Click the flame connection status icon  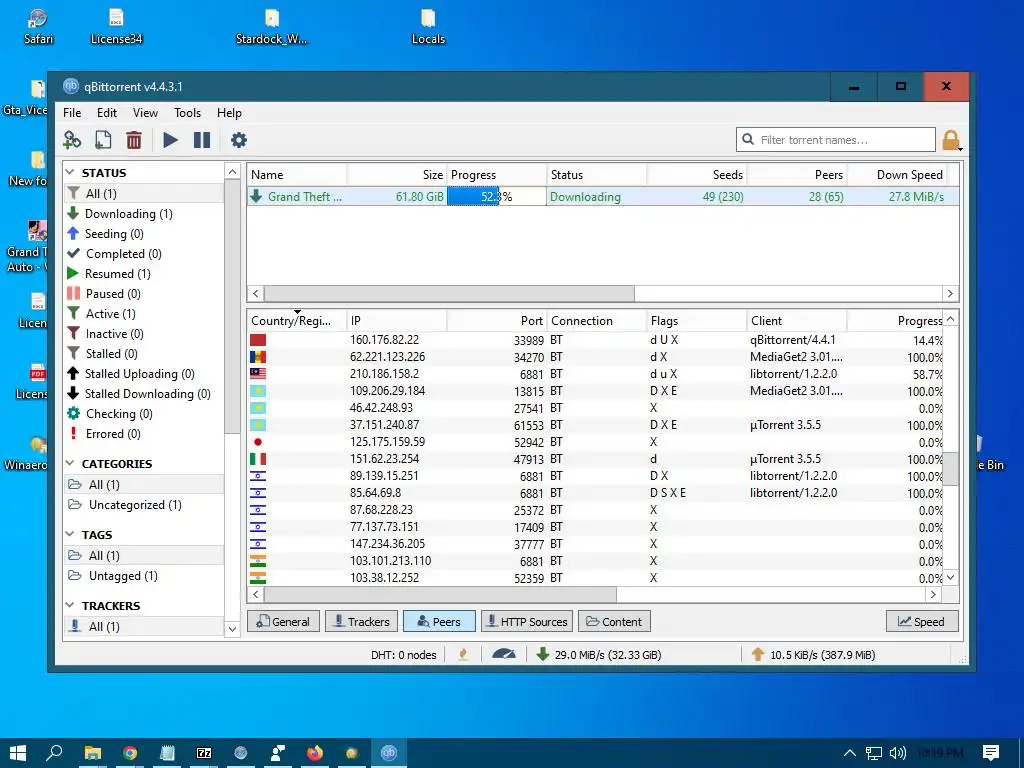click(x=463, y=654)
